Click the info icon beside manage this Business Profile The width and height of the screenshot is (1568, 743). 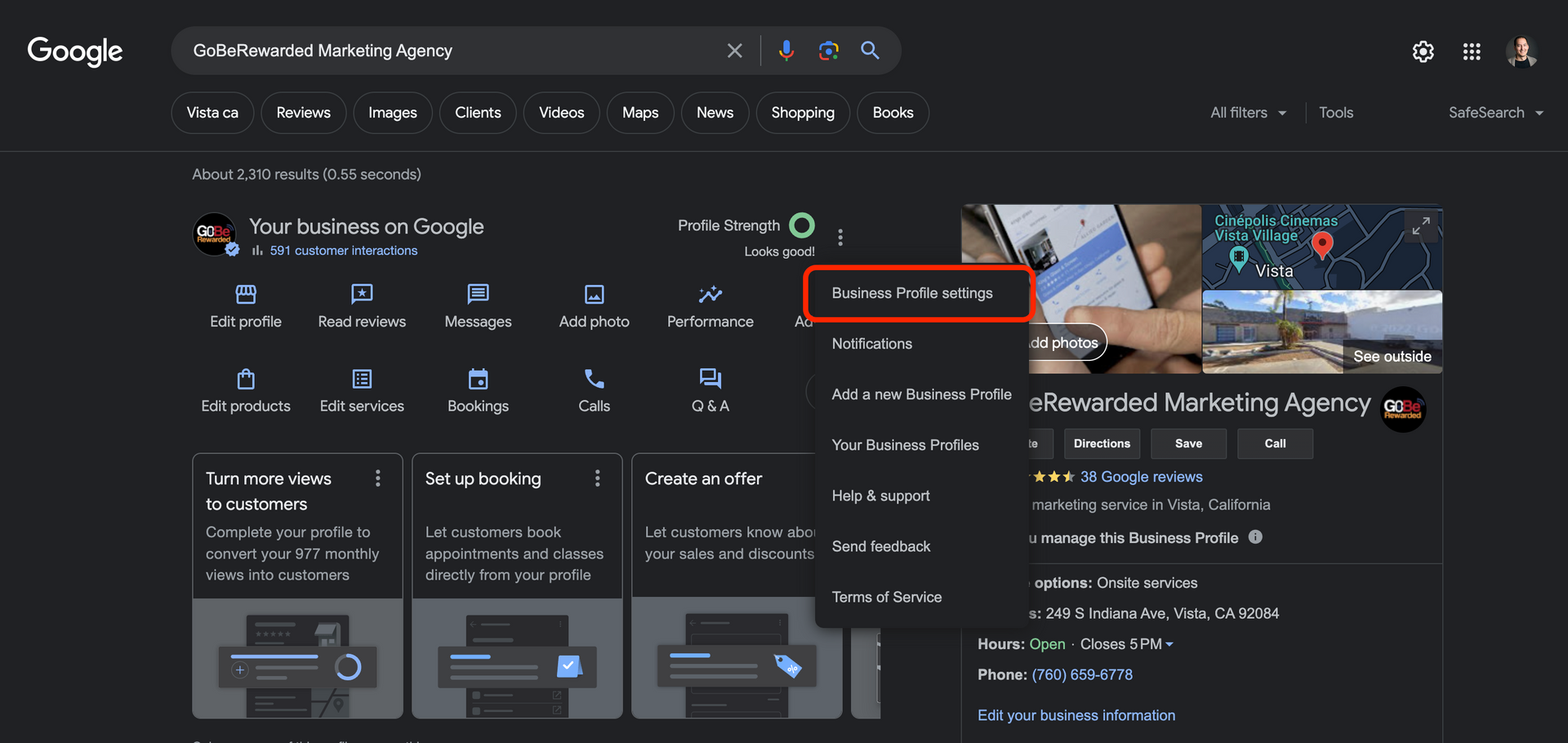[x=1255, y=536]
